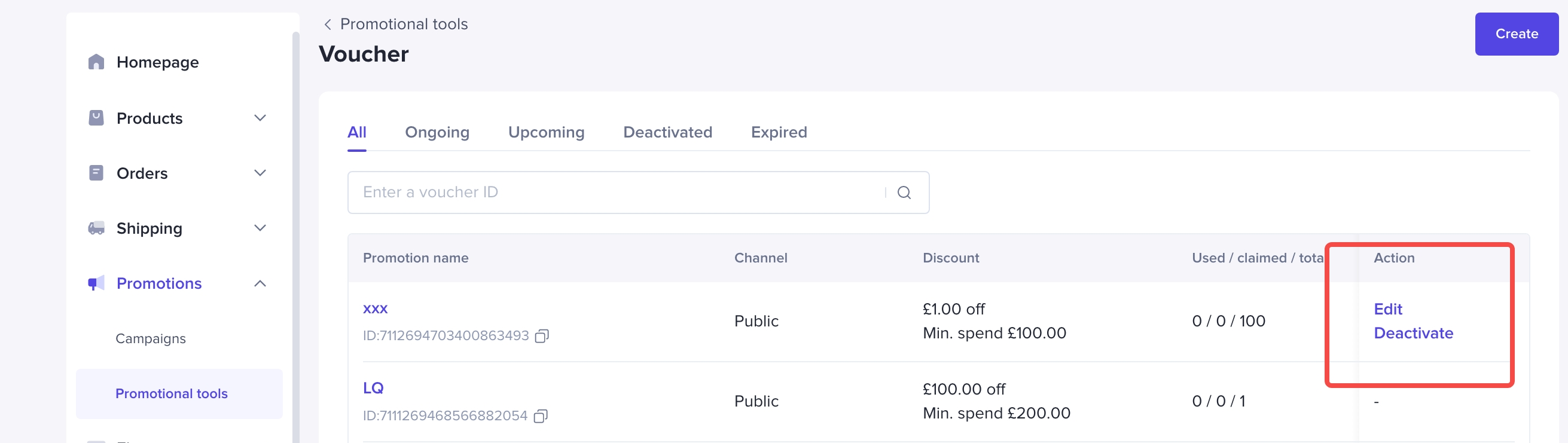Edit the xxx voucher
Viewport: 1568px width, 443px height.
1387,309
